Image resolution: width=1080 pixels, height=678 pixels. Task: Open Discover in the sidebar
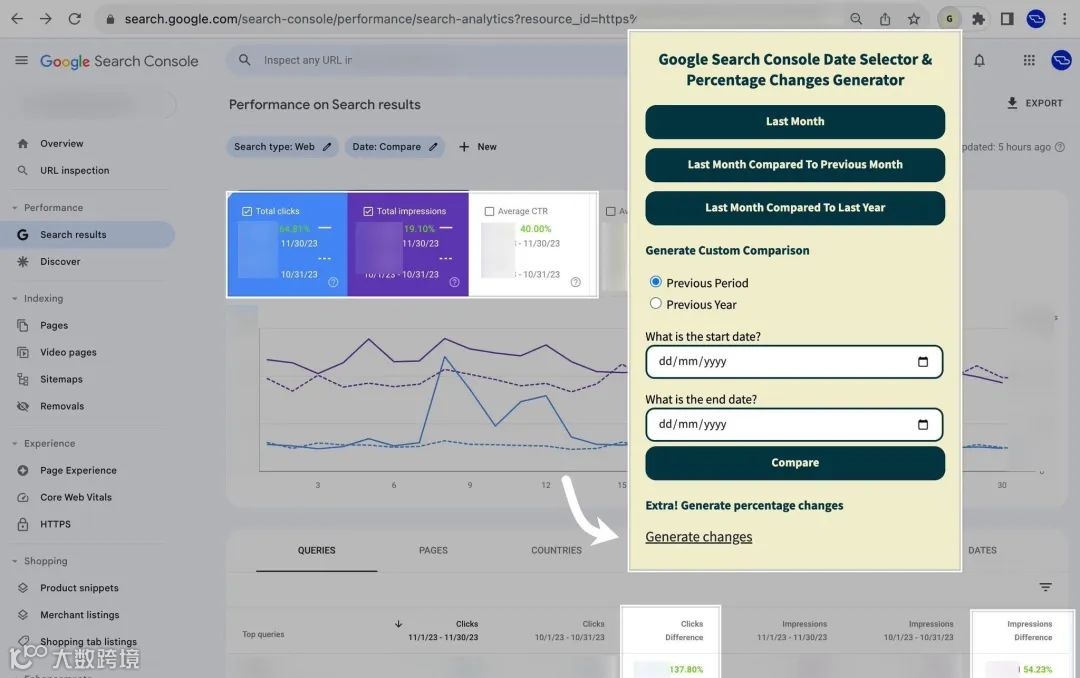[x=60, y=261]
